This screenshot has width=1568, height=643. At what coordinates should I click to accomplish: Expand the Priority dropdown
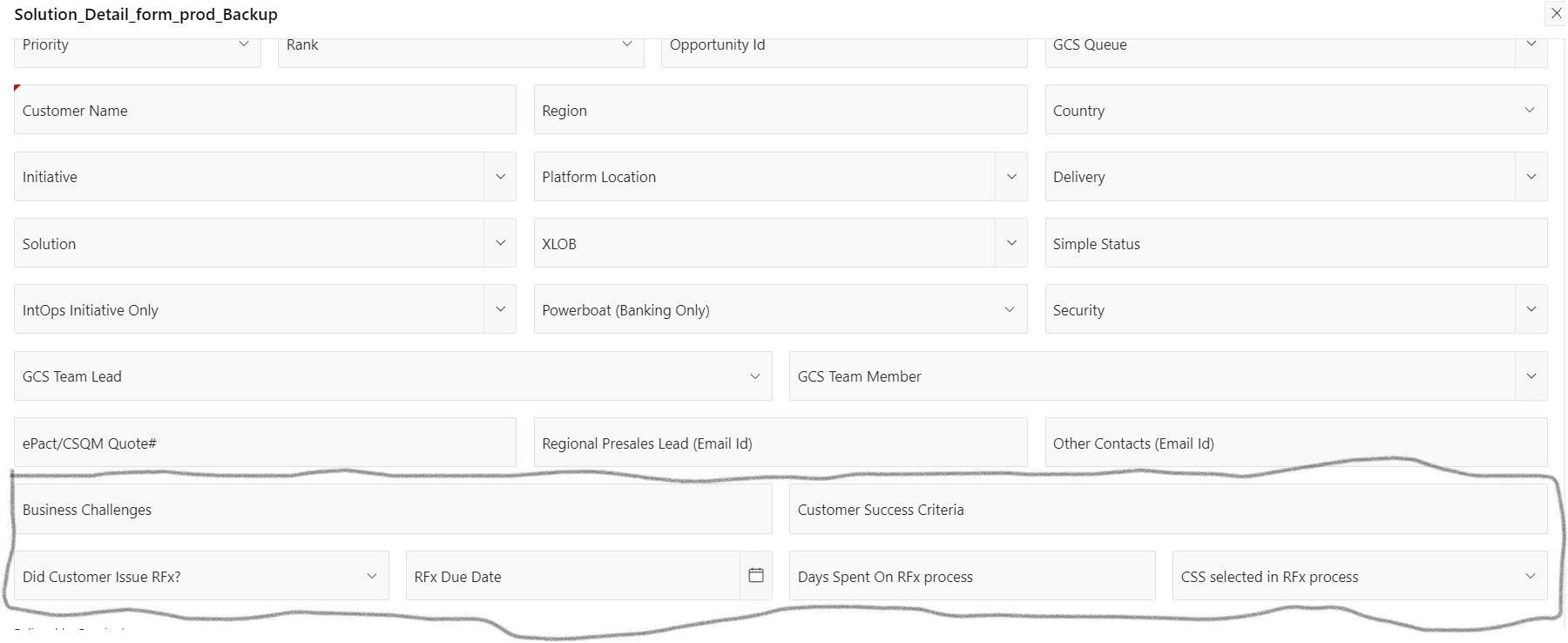(245, 44)
